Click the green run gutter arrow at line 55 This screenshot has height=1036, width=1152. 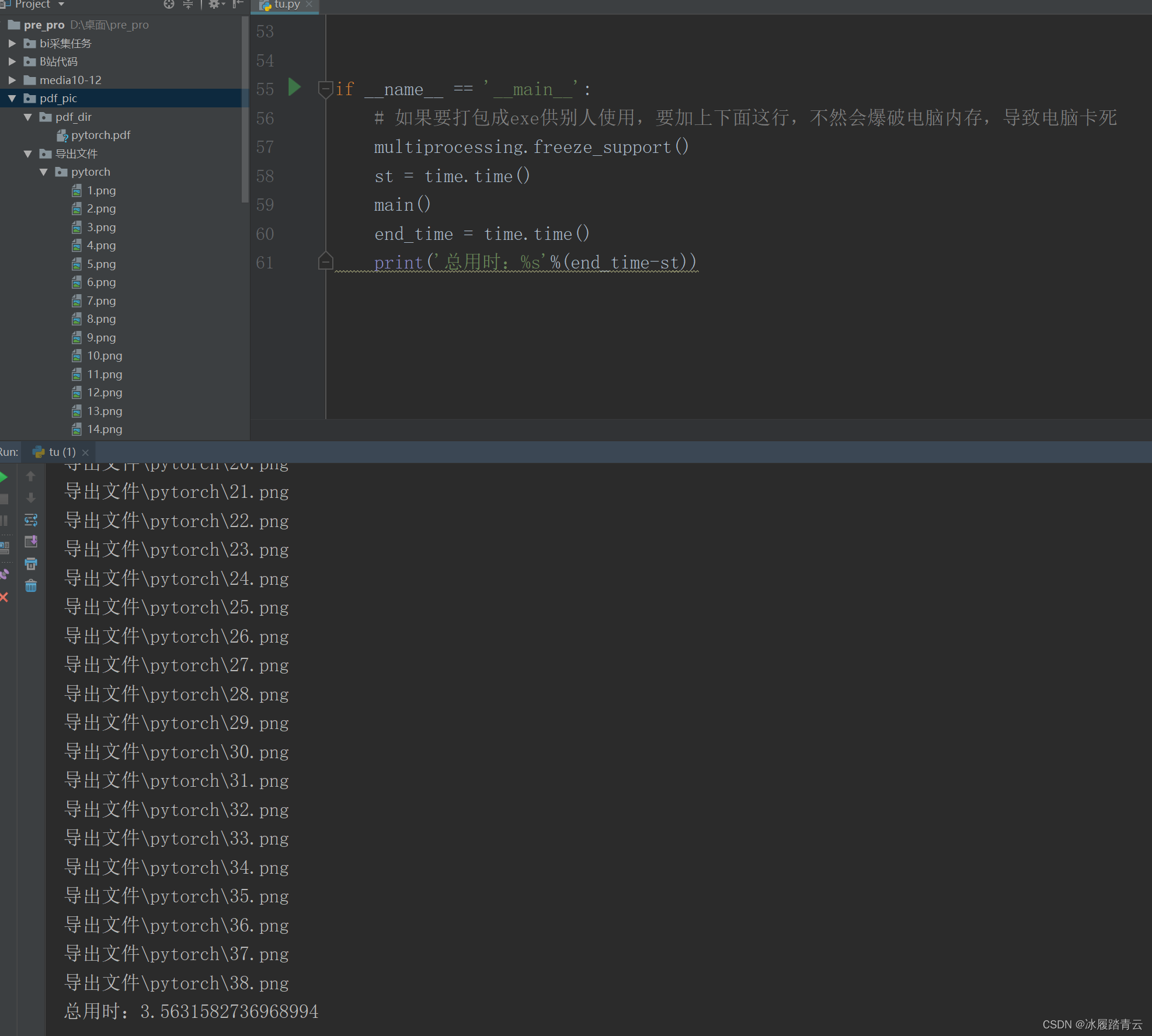(x=294, y=88)
